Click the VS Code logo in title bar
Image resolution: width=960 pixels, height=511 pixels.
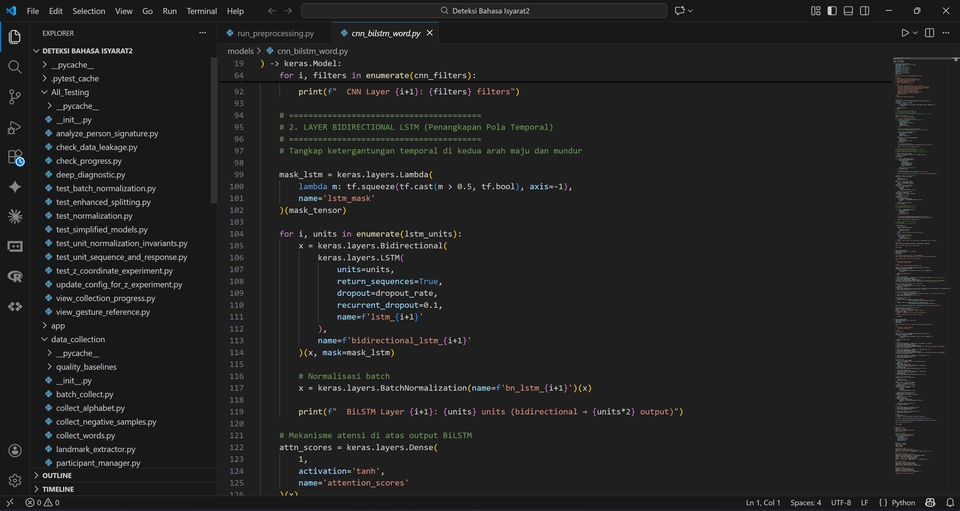(11, 11)
